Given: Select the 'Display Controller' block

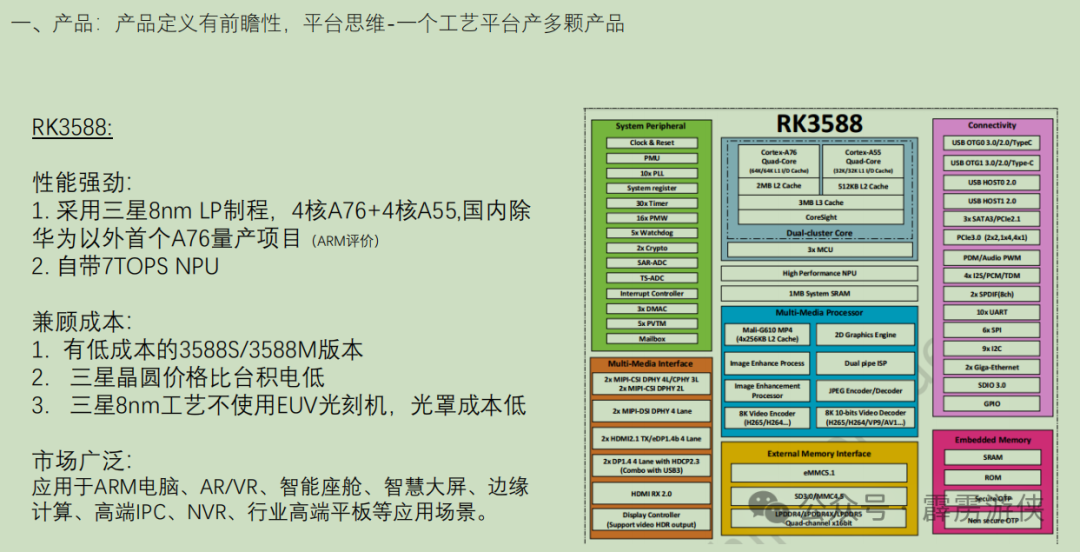Looking at the screenshot, I should 651,520.
